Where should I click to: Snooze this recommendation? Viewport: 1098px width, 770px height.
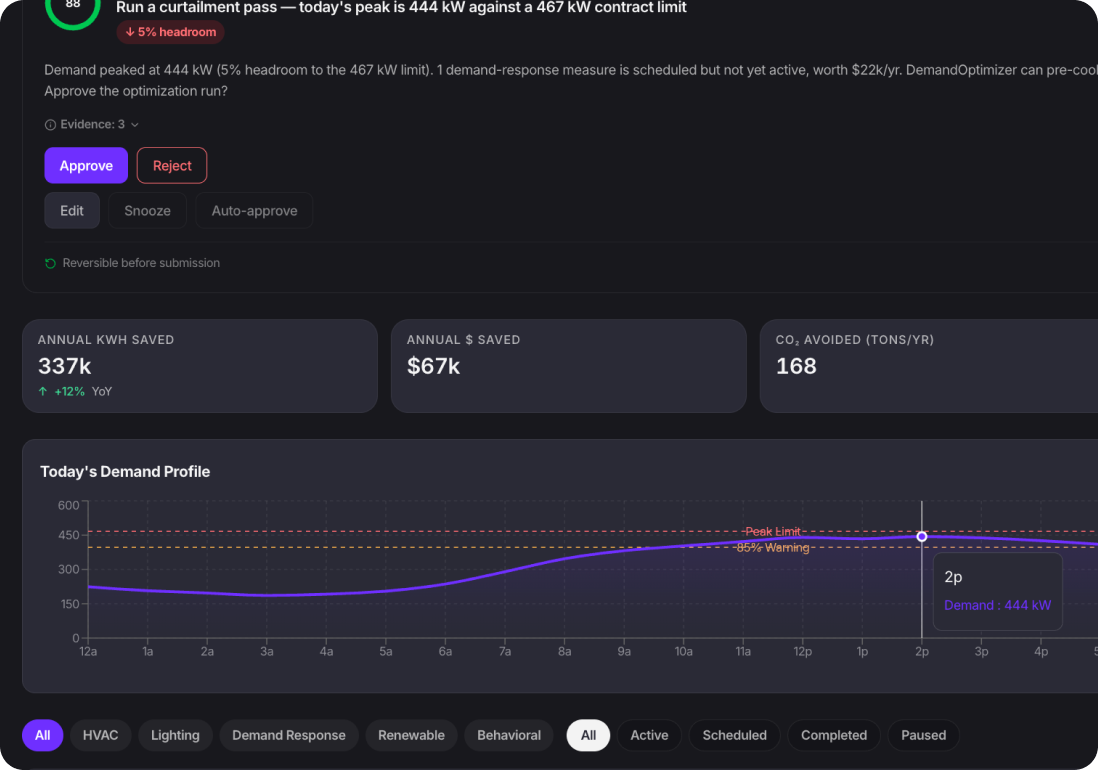147,211
